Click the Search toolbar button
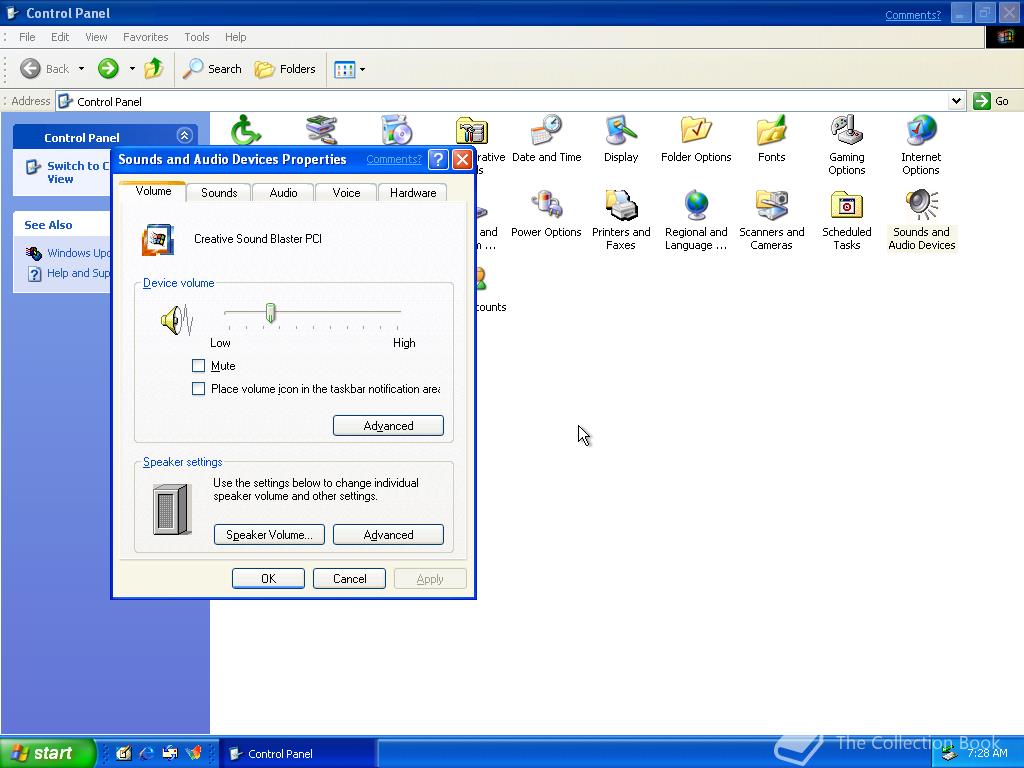This screenshot has height=768, width=1024. click(212, 69)
